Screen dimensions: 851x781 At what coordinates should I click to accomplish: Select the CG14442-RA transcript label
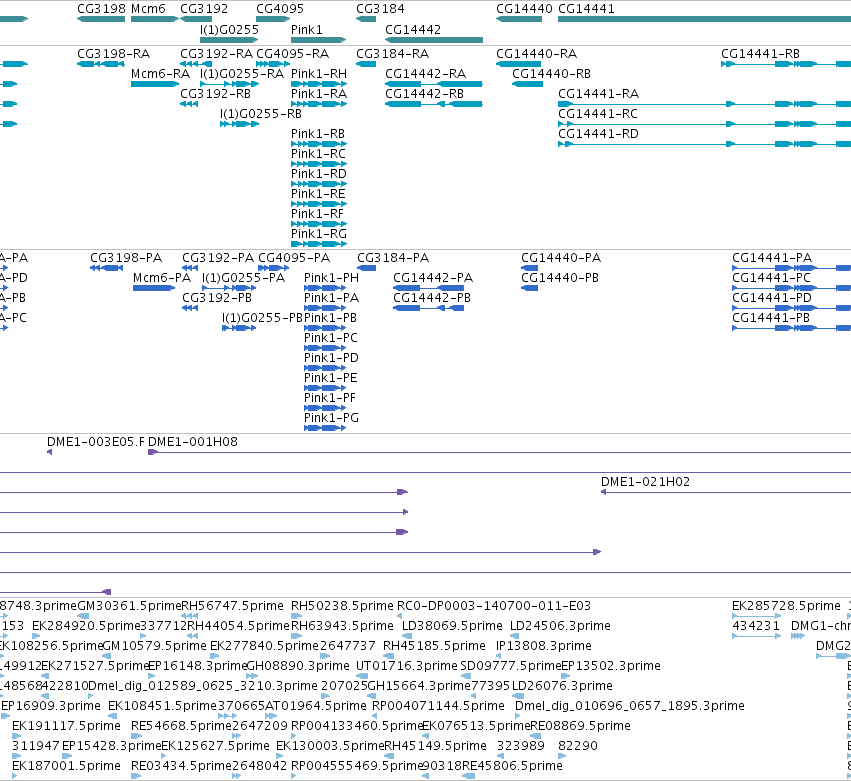coord(425,73)
